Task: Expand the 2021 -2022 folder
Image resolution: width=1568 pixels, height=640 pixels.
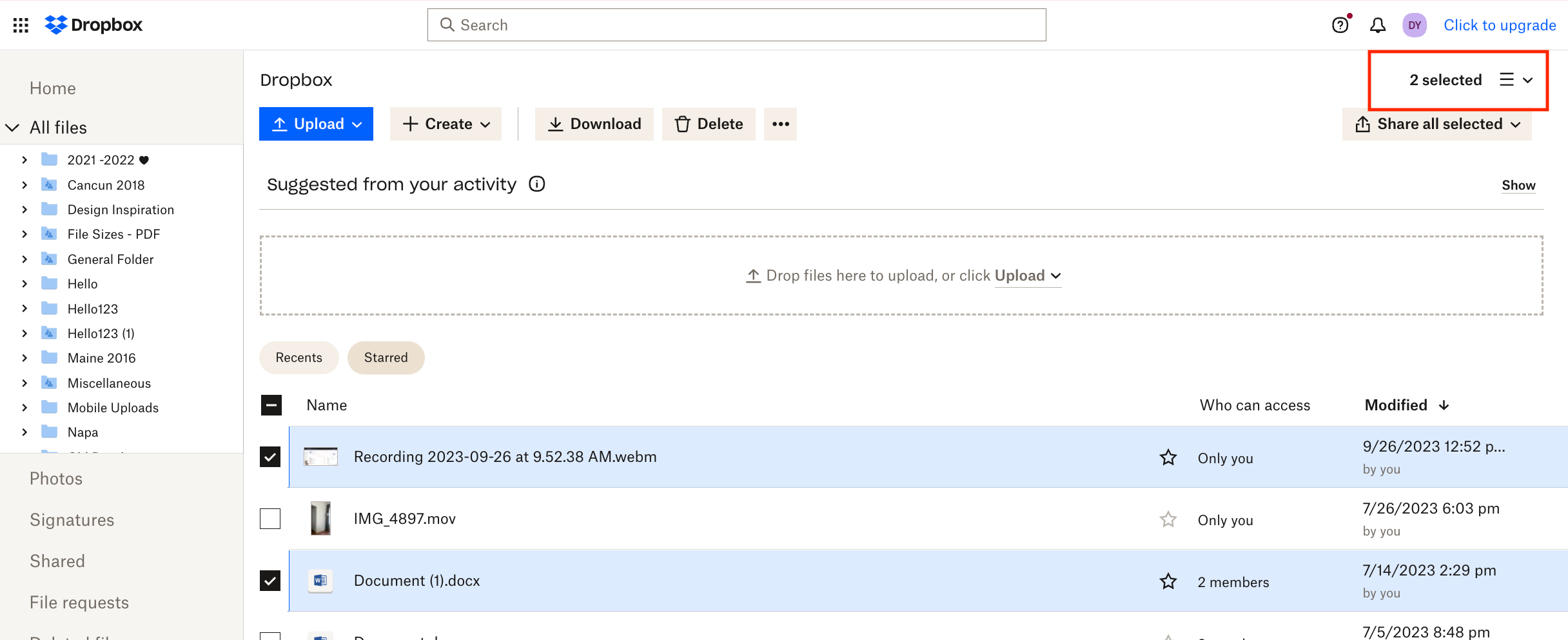Action: [x=24, y=160]
